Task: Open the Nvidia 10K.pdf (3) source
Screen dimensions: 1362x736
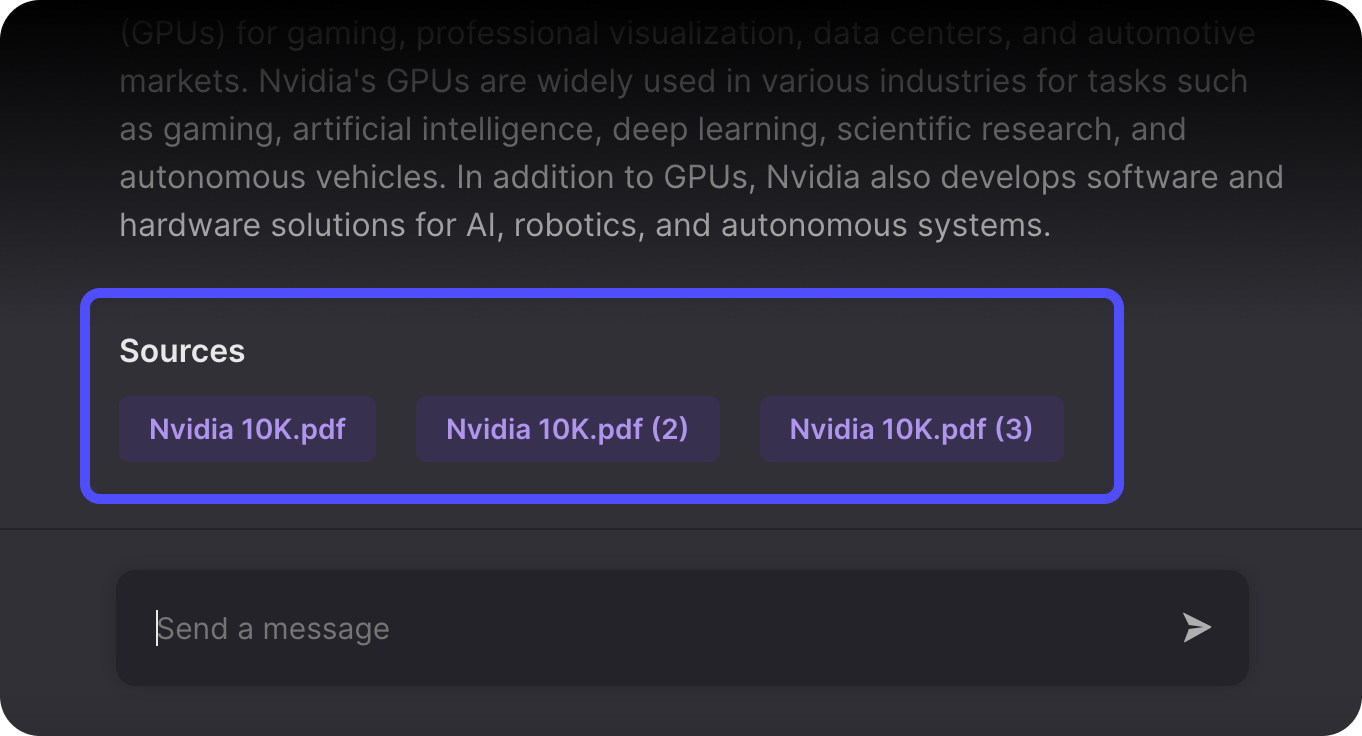Action: 911,428
